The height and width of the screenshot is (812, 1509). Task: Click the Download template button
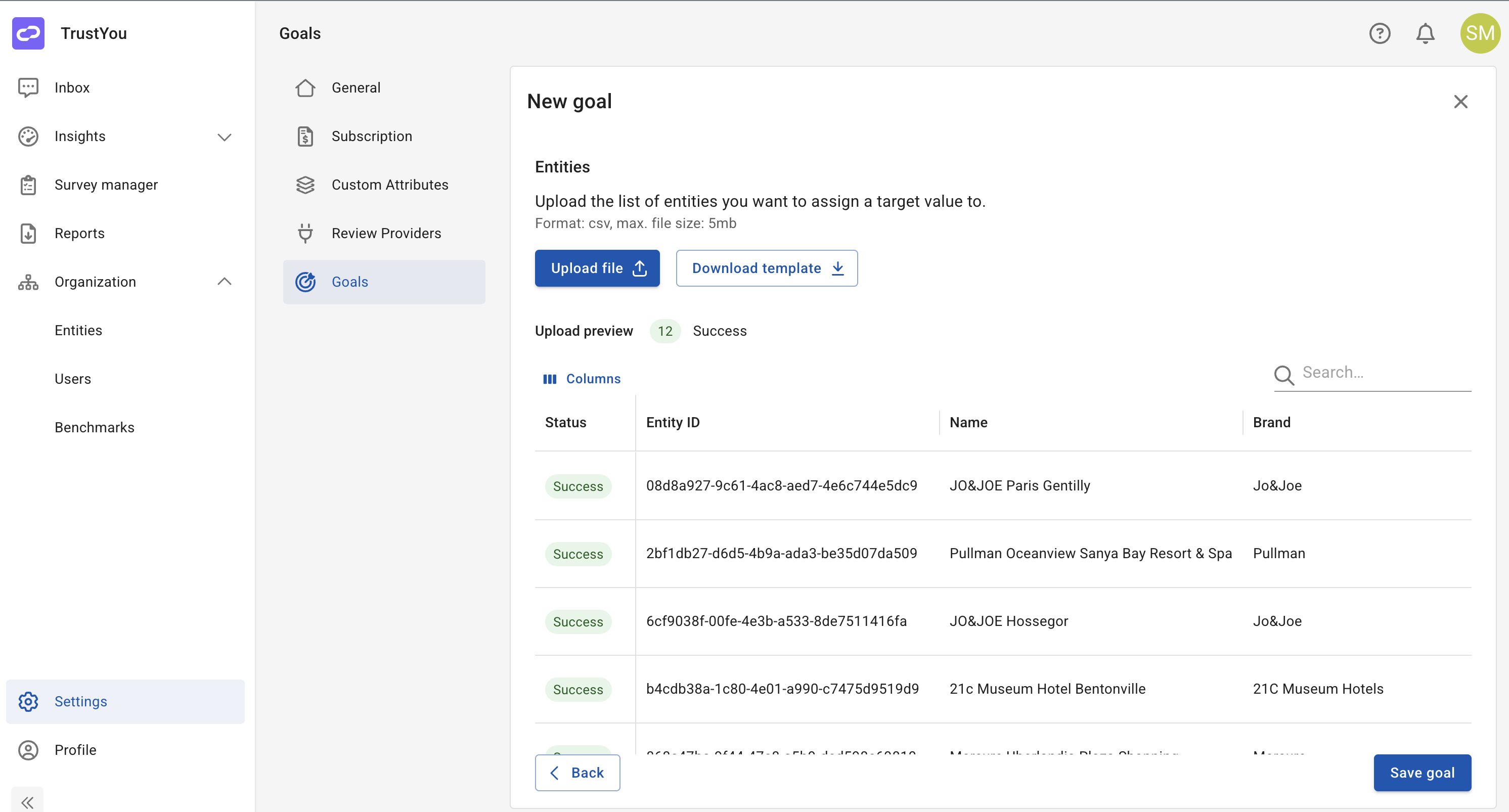click(x=767, y=268)
